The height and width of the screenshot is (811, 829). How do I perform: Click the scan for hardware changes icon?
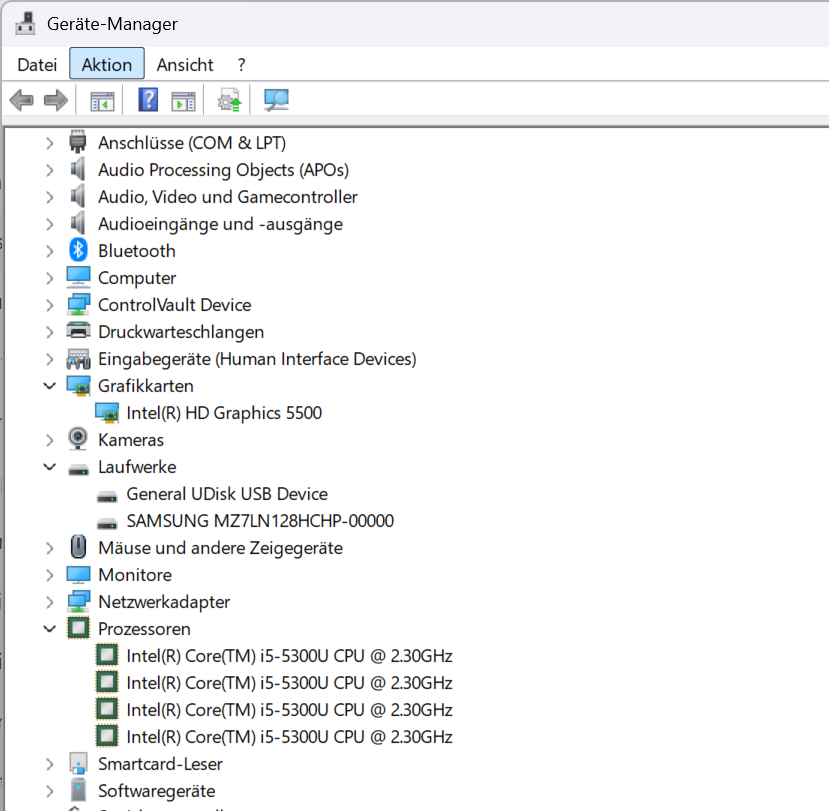coord(276,100)
